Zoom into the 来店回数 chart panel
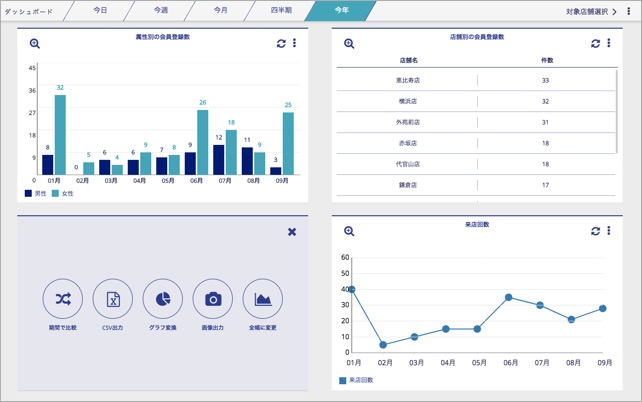 click(349, 231)
